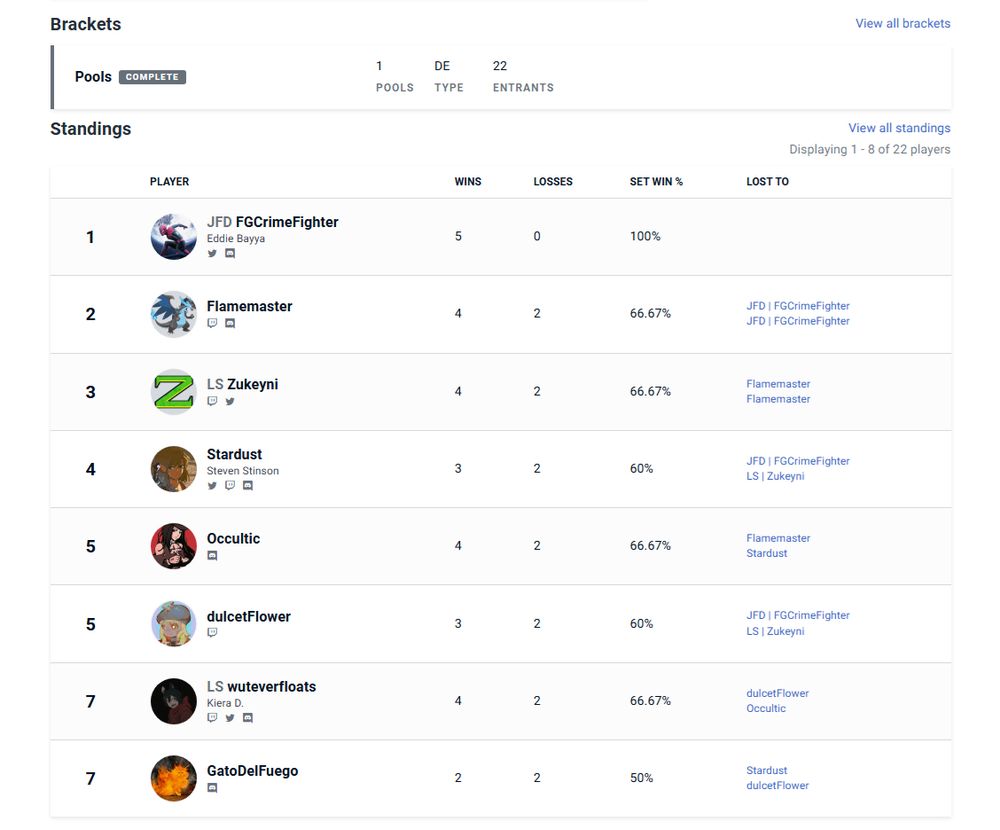The image size is (1000, 830).
Task: Open Stardust's Twitch channel icon
Action: [x=230, y=486]
